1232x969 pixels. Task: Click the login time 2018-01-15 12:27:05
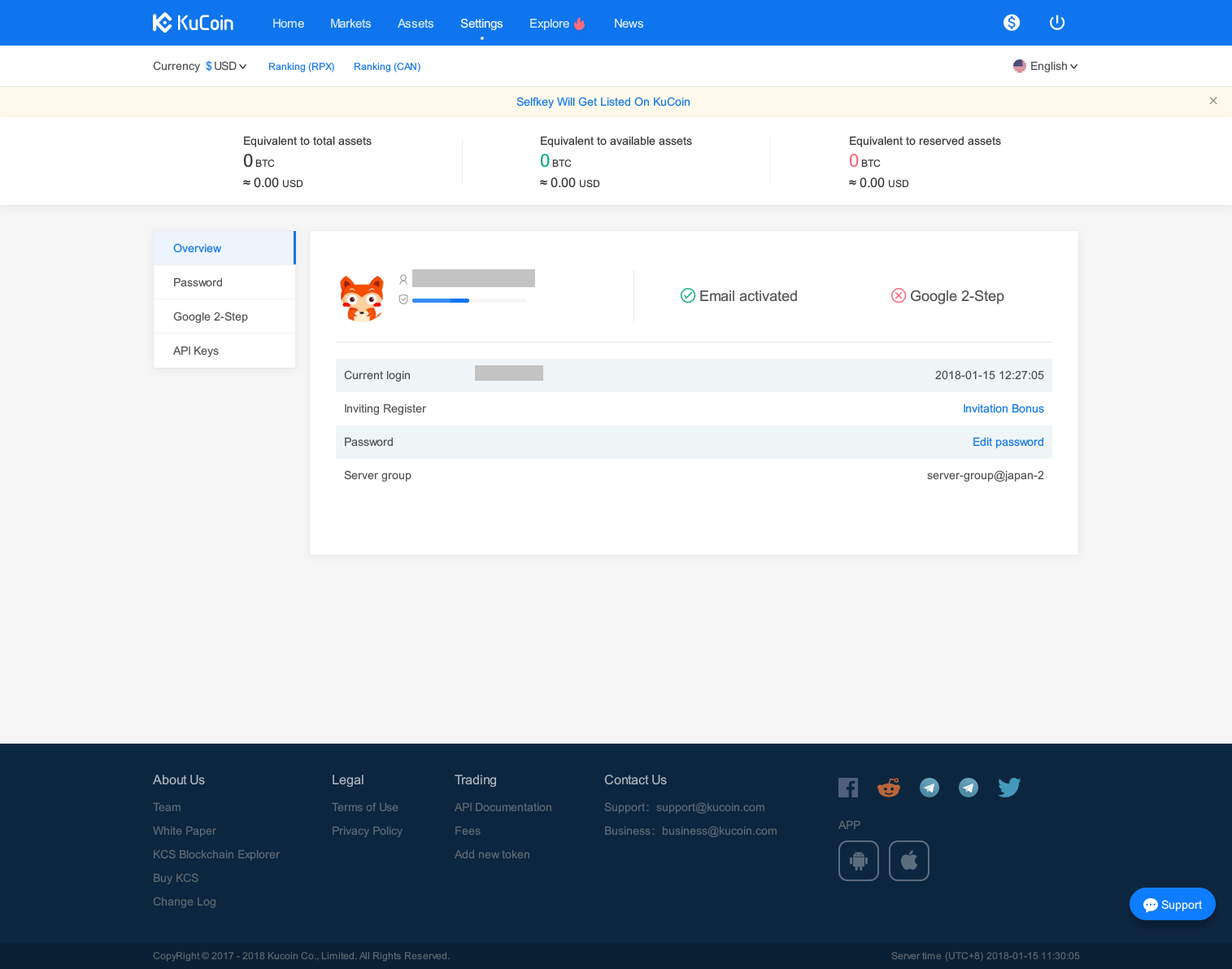pos(990,375)
